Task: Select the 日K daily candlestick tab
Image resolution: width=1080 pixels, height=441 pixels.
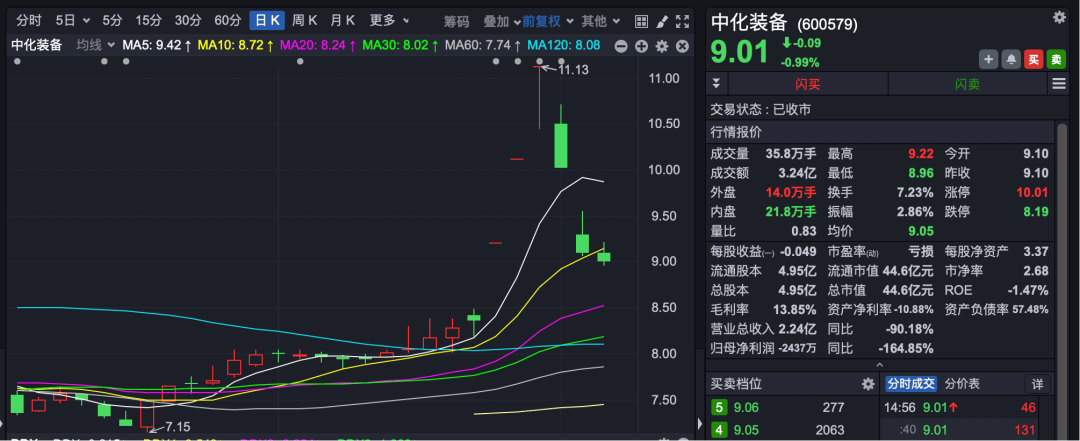Action: point(267,21)
